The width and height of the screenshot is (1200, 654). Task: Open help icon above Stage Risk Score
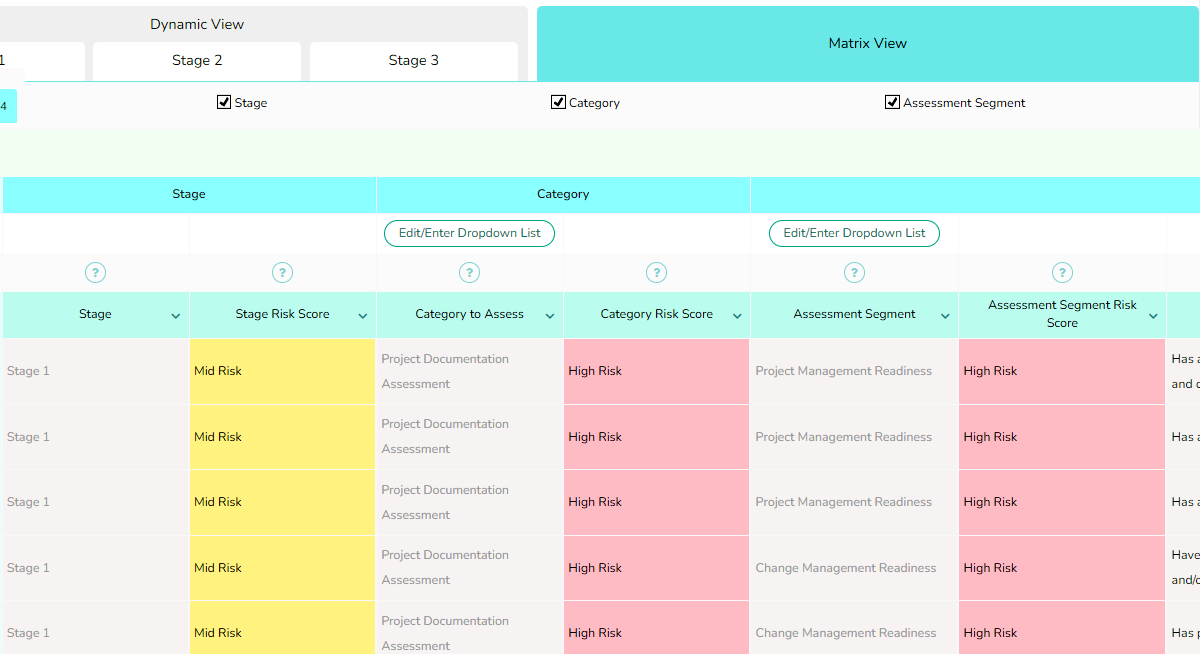(282, 272)
